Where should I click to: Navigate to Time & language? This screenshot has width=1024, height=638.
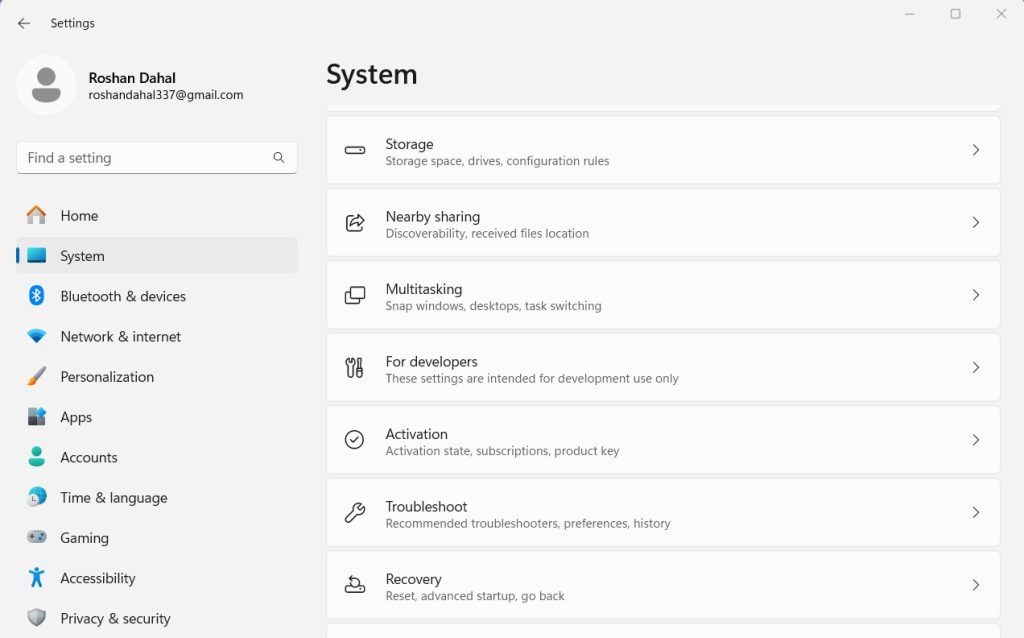tap(113, 498)
